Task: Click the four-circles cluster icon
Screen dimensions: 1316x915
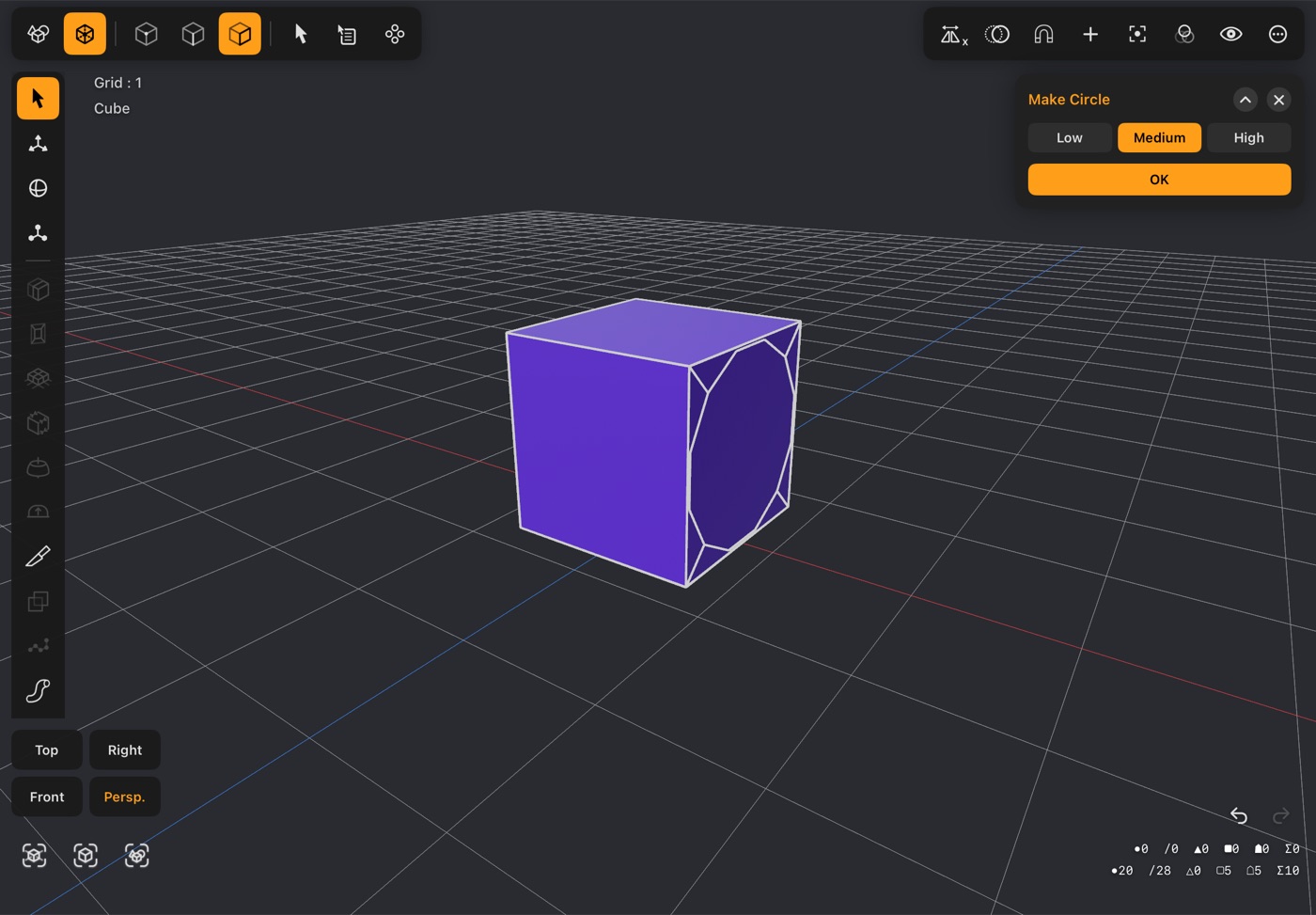Action: pyautogui.click(x=395, y=34)
